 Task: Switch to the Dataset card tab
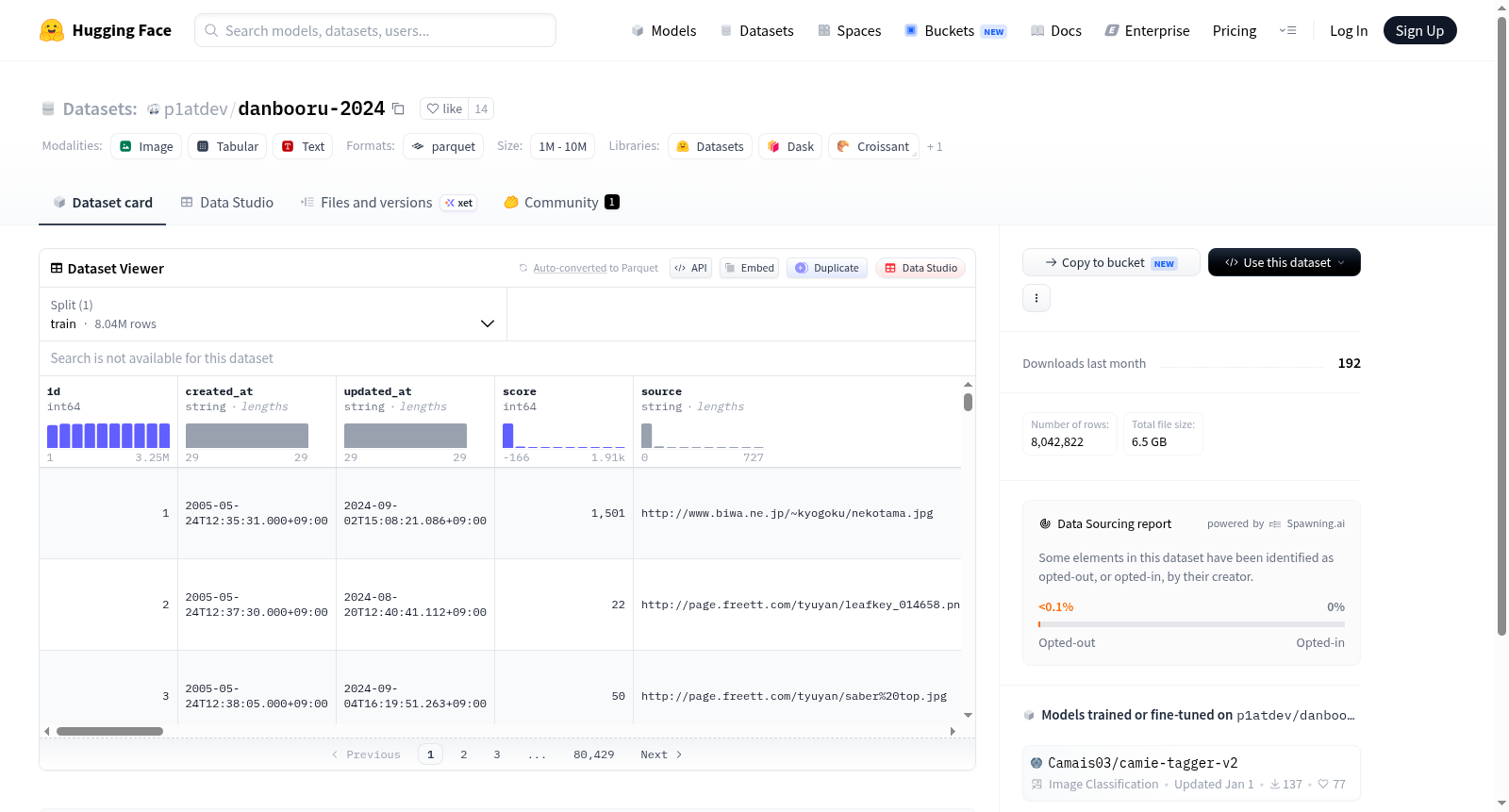pyautogui.click(x=103, y=202)
